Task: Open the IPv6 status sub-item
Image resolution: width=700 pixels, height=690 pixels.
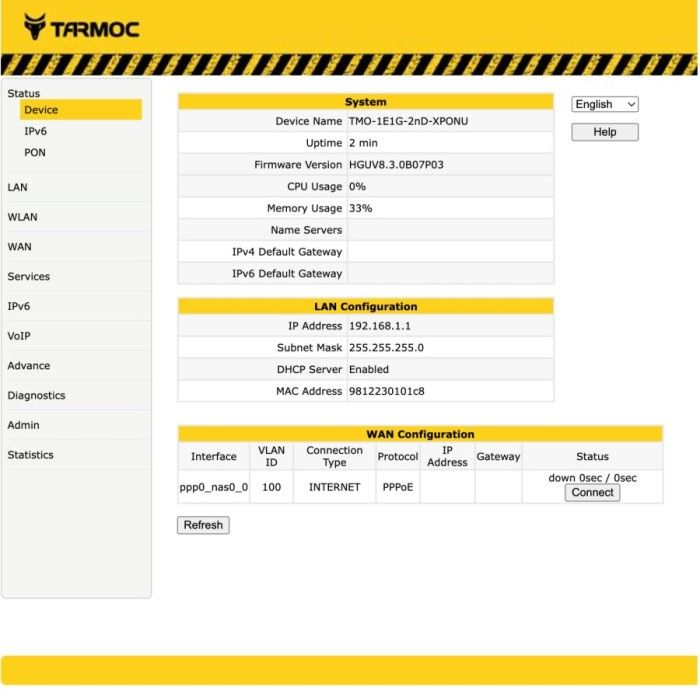Action: pyautogui.click(x=36, y=131)
